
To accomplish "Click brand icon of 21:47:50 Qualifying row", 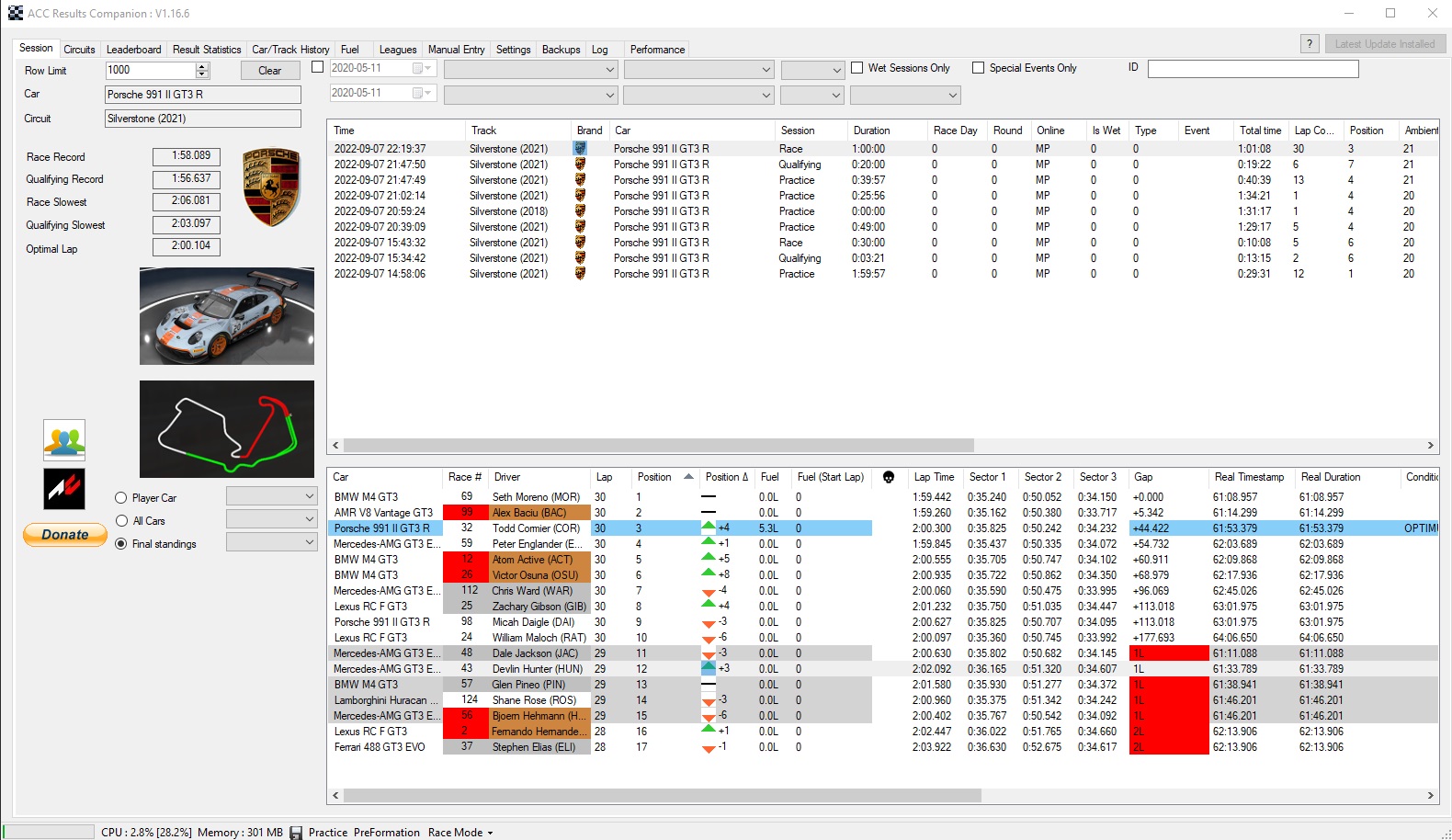I will pyautogui.click(x=580, y=164).
